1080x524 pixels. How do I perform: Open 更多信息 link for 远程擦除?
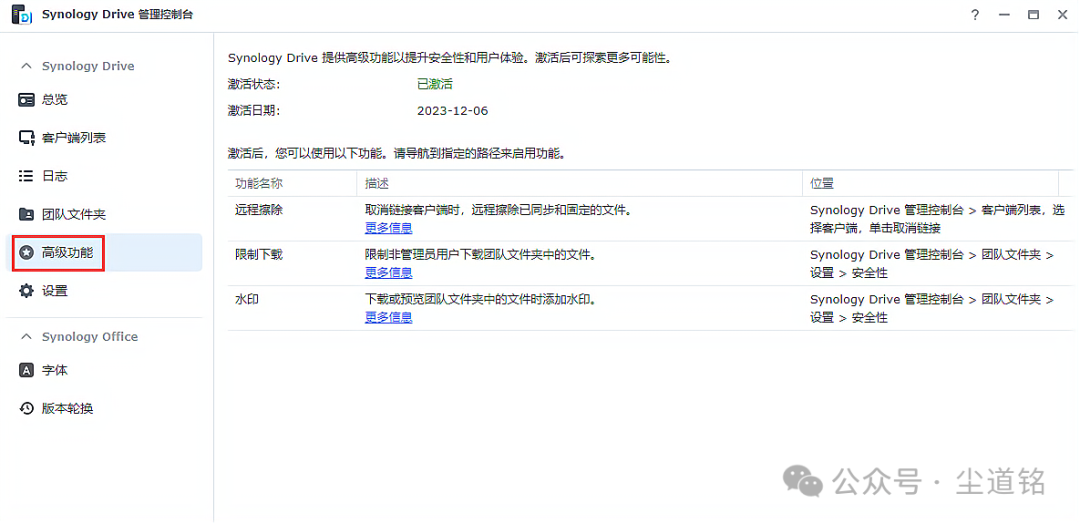click(x=388, y=228)
